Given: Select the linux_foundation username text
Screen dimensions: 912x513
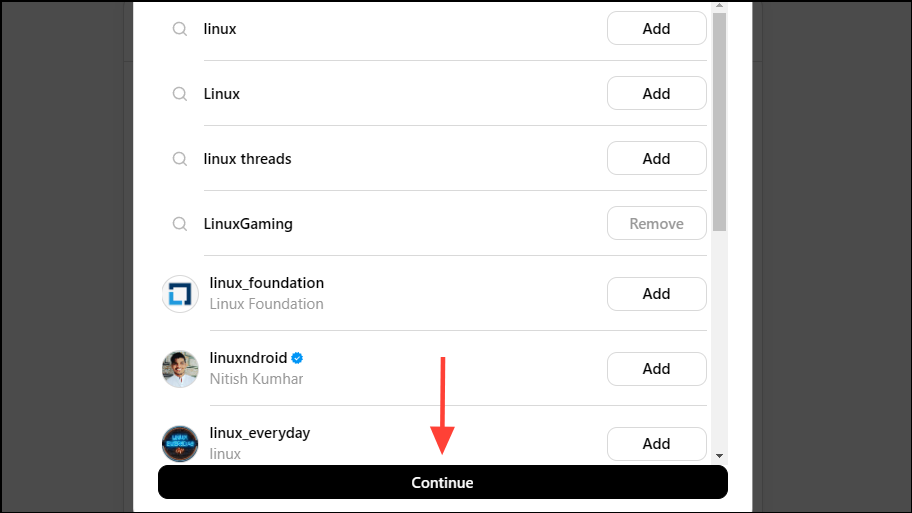Looking at the screenshot, I should [x=267, y=283].
